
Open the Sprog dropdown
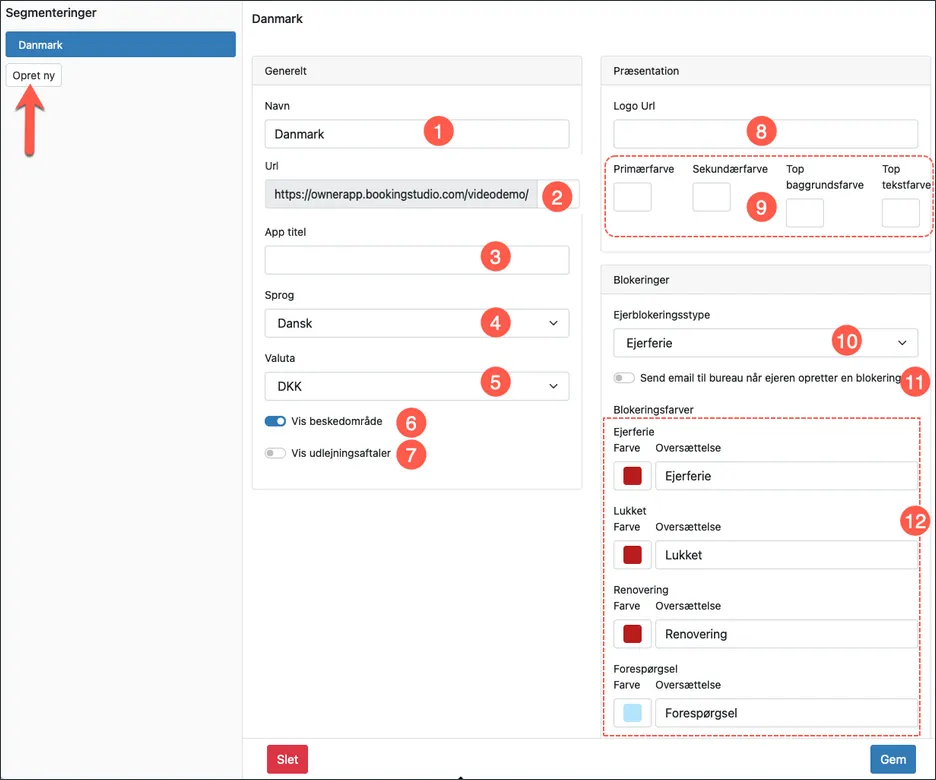click(x=416, y=323)
